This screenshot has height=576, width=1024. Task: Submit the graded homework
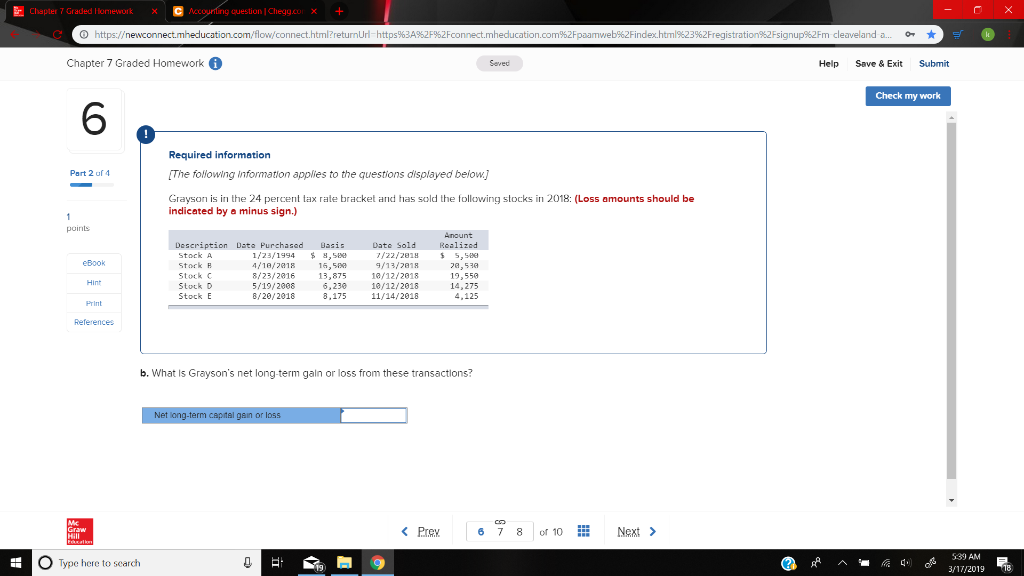933,63
